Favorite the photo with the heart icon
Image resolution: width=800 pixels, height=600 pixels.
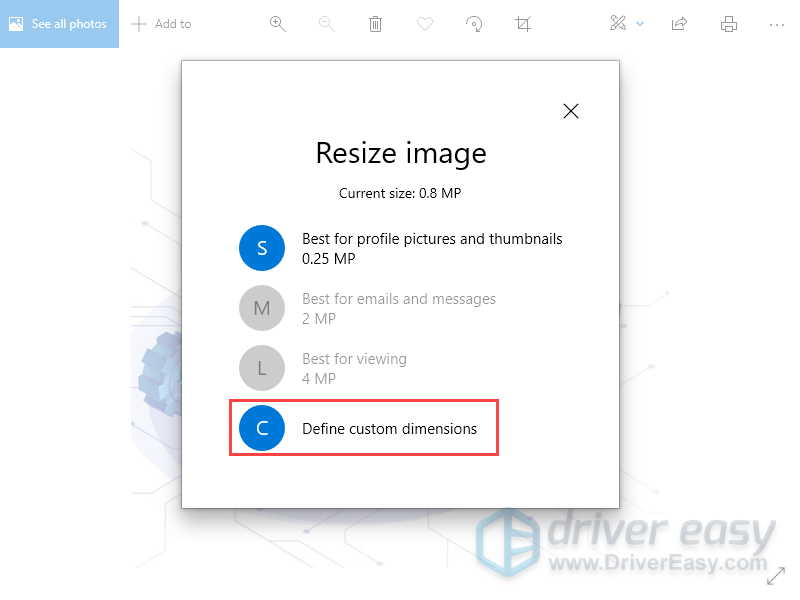point(424,23)
